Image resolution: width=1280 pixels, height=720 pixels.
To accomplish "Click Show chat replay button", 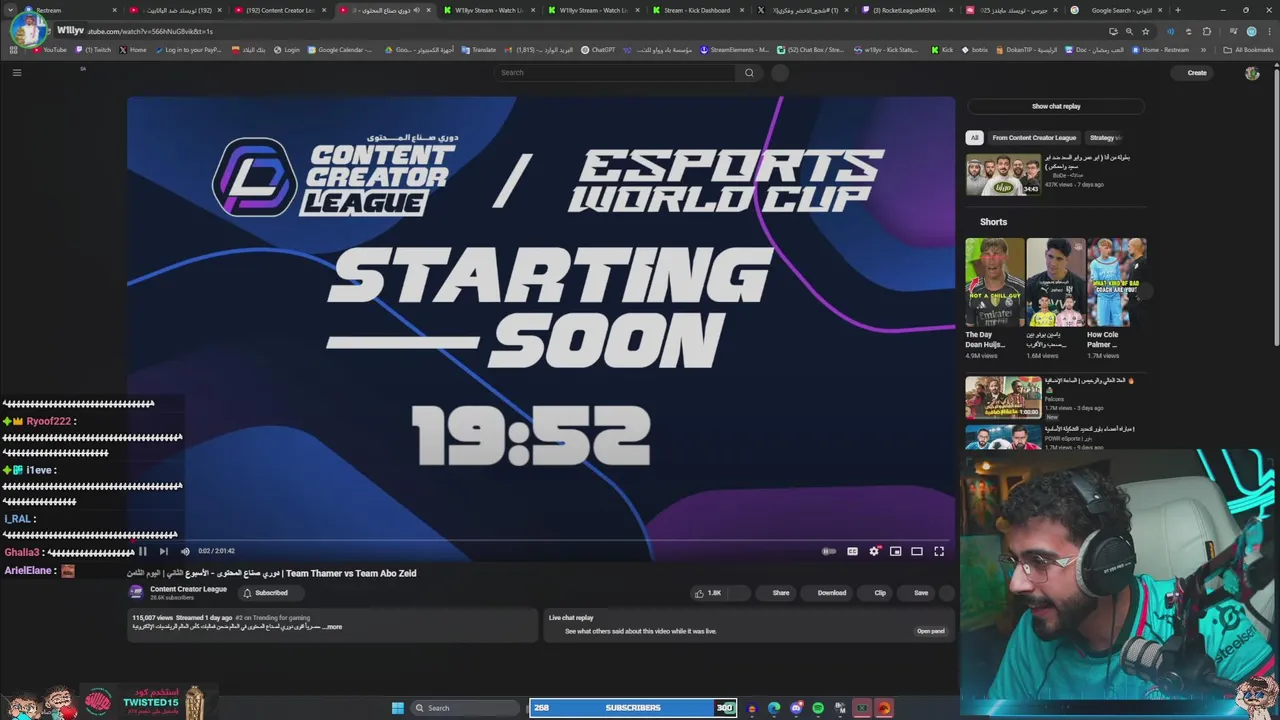I will pos(1056,106).
